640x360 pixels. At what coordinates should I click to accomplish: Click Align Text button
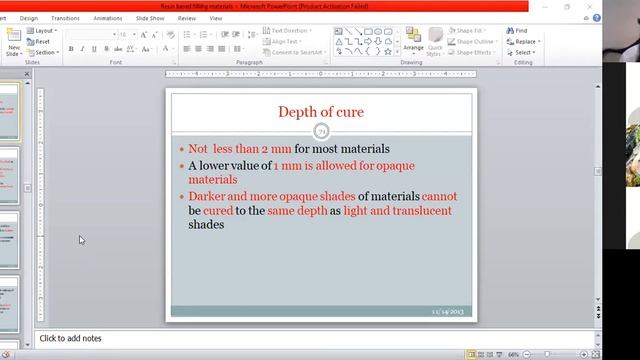pos(282,42)
